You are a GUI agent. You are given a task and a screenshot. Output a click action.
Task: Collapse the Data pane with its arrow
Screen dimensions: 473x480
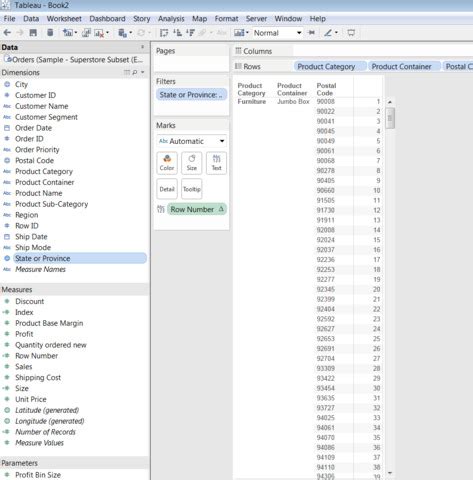coord(142,47)
